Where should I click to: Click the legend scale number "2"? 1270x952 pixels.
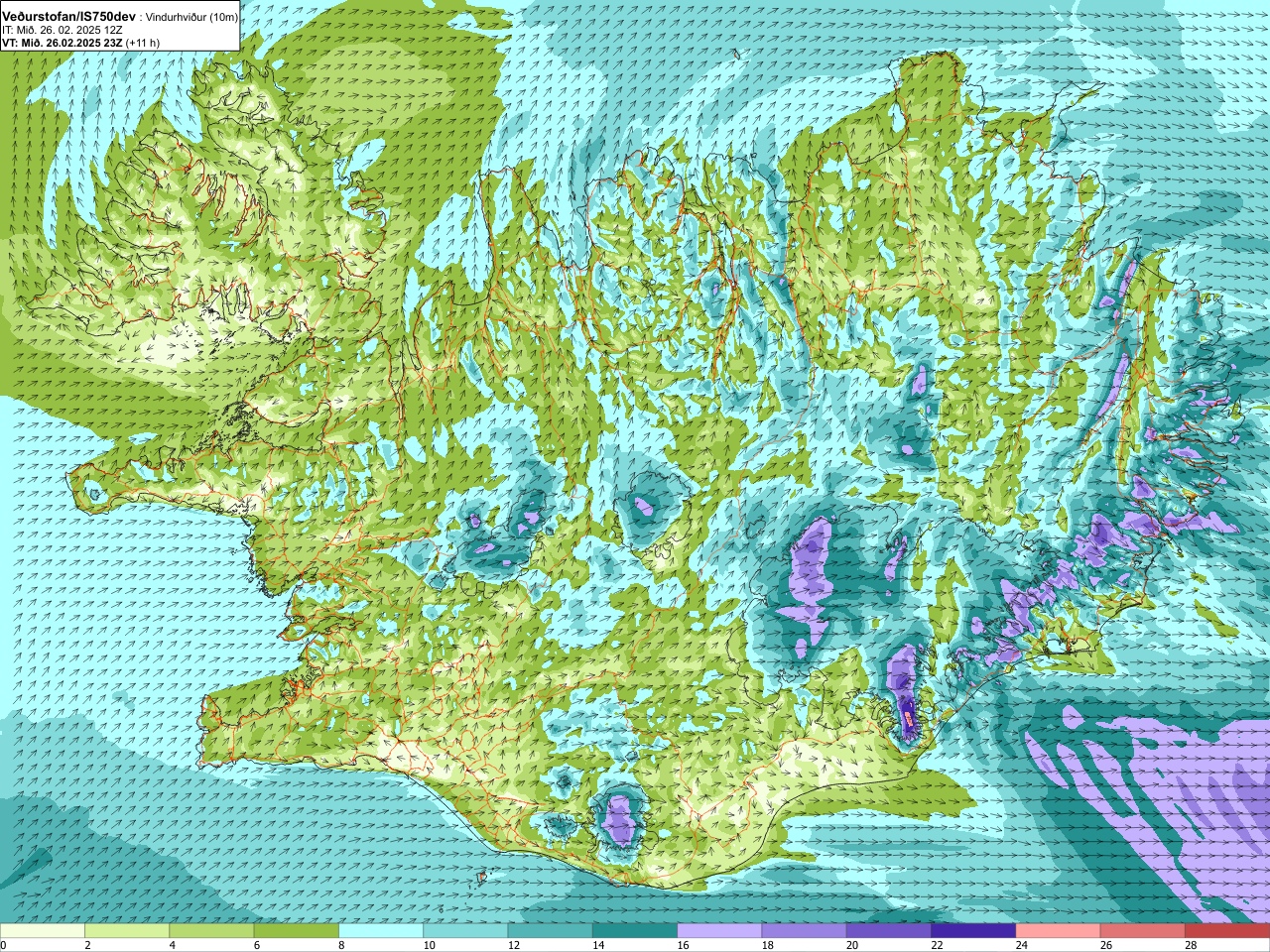pyautogui.click(x=87, y=945)
